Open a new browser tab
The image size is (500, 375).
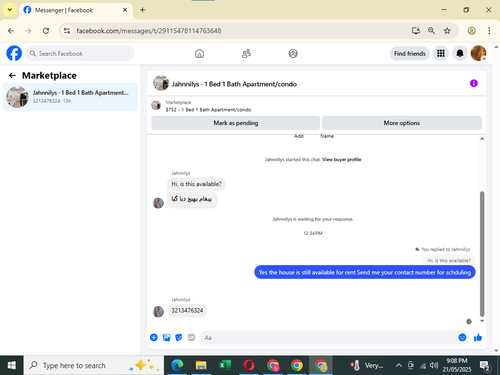pyautogui.click(x=142, y=10)
